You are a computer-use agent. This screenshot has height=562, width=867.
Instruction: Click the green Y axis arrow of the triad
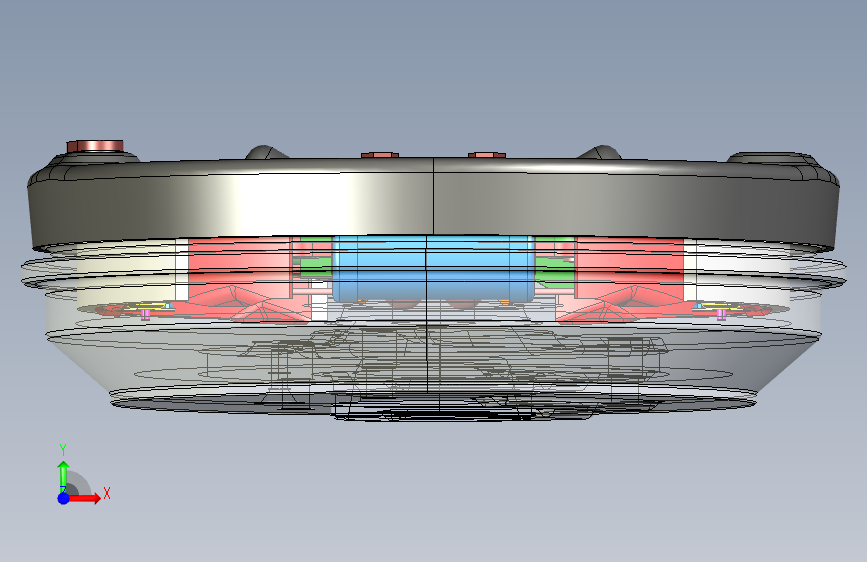coord(64,476)
